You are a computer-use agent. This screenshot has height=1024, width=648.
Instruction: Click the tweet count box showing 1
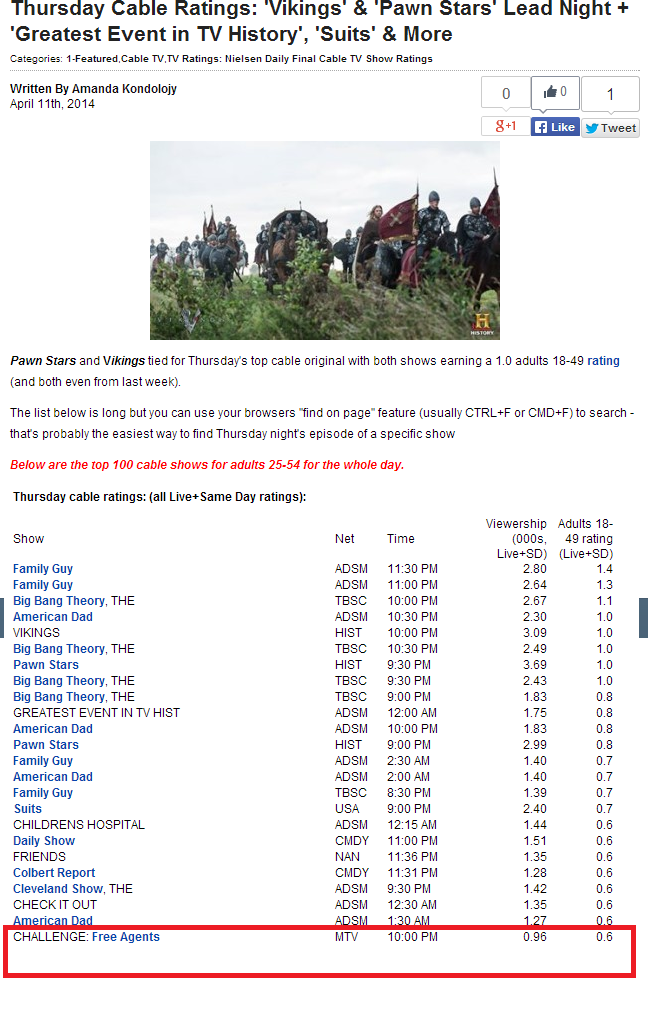point(610,94)
